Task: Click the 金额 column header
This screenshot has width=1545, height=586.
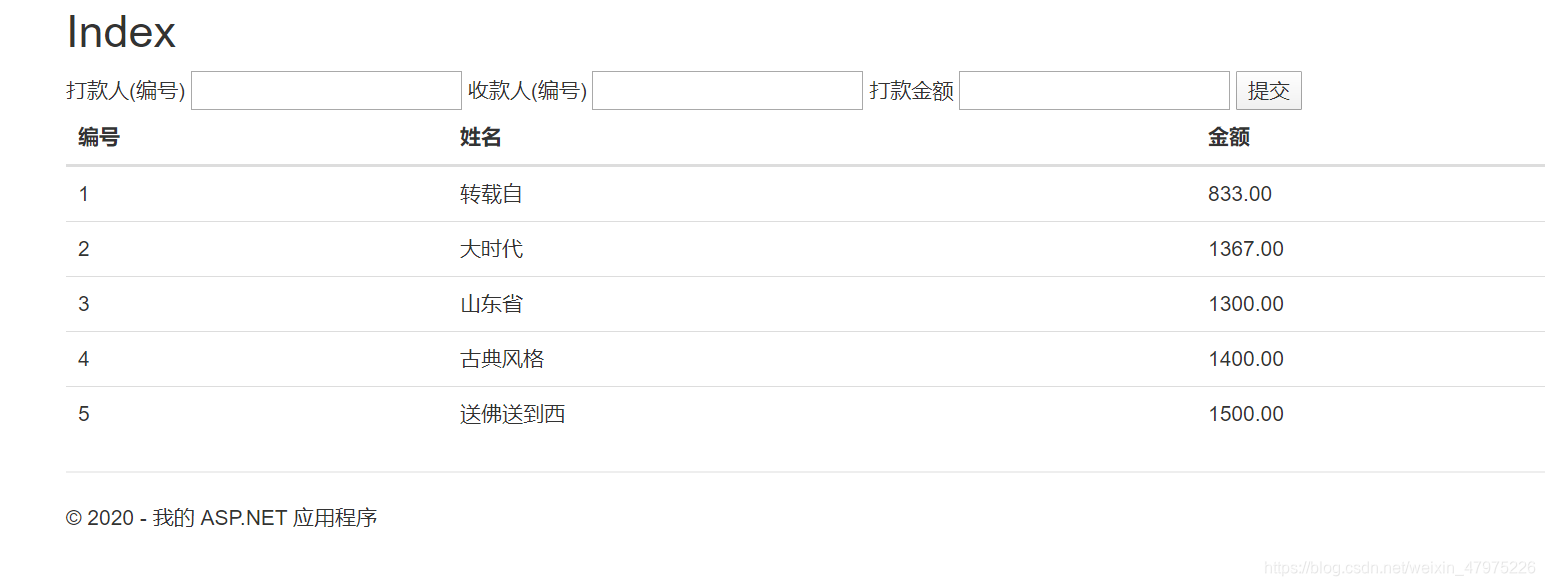Action: (1227, 137)
